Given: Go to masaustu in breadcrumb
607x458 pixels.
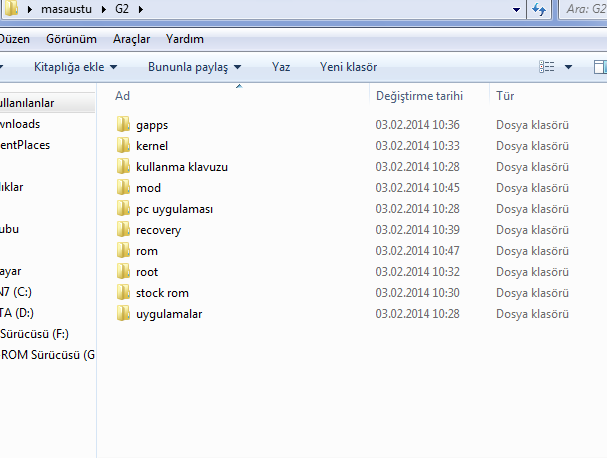Looking at the screenshot, I should [x=67, y=9].
